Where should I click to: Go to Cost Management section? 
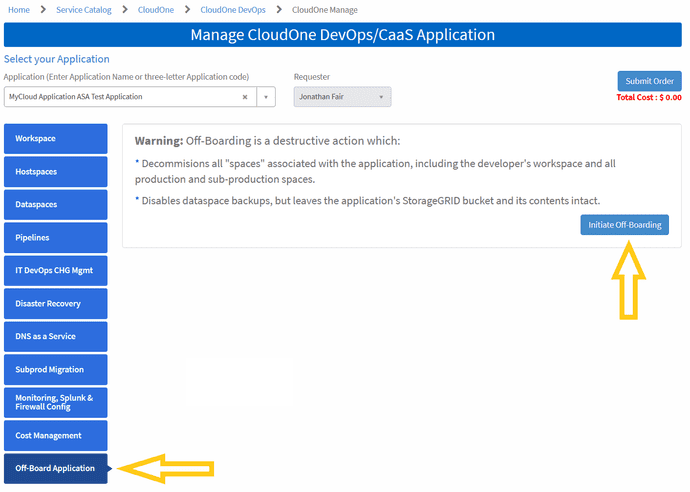(x=55, y=436)
